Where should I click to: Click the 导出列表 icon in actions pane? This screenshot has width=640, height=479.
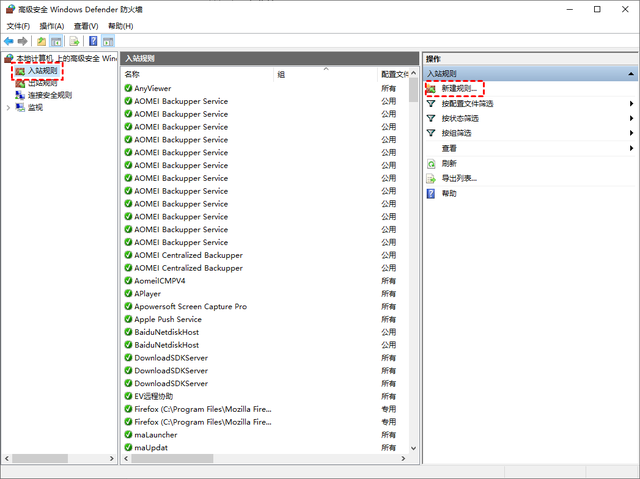coord(431,178)
